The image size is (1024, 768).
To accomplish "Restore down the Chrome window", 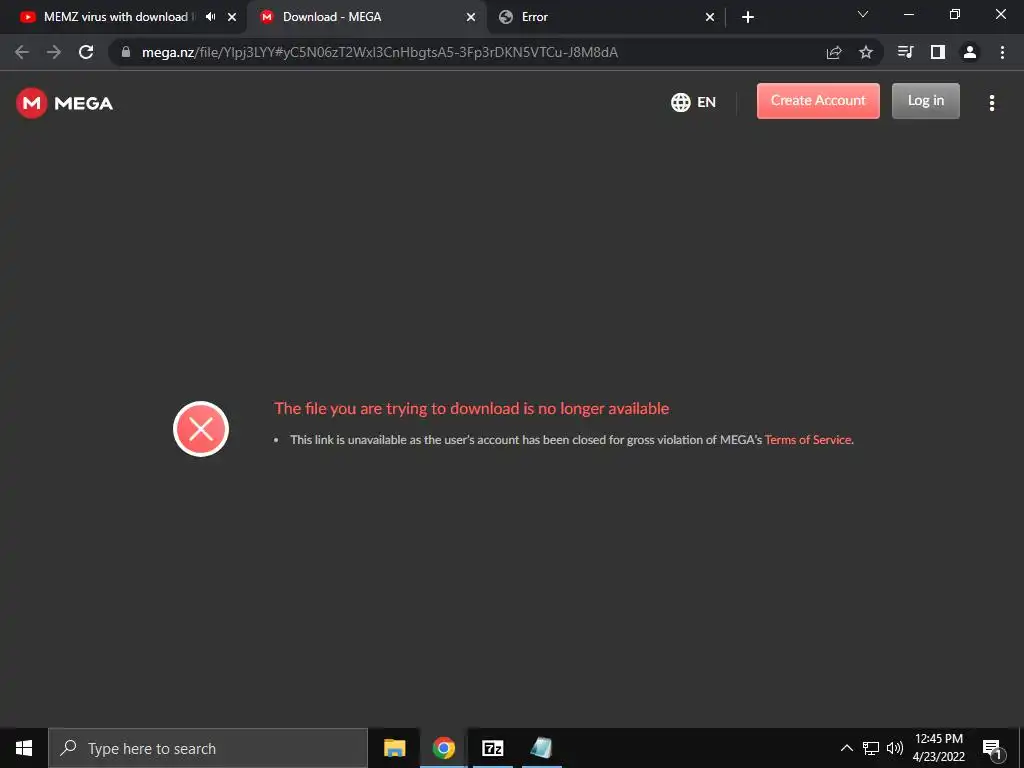I will coord(955,14).
